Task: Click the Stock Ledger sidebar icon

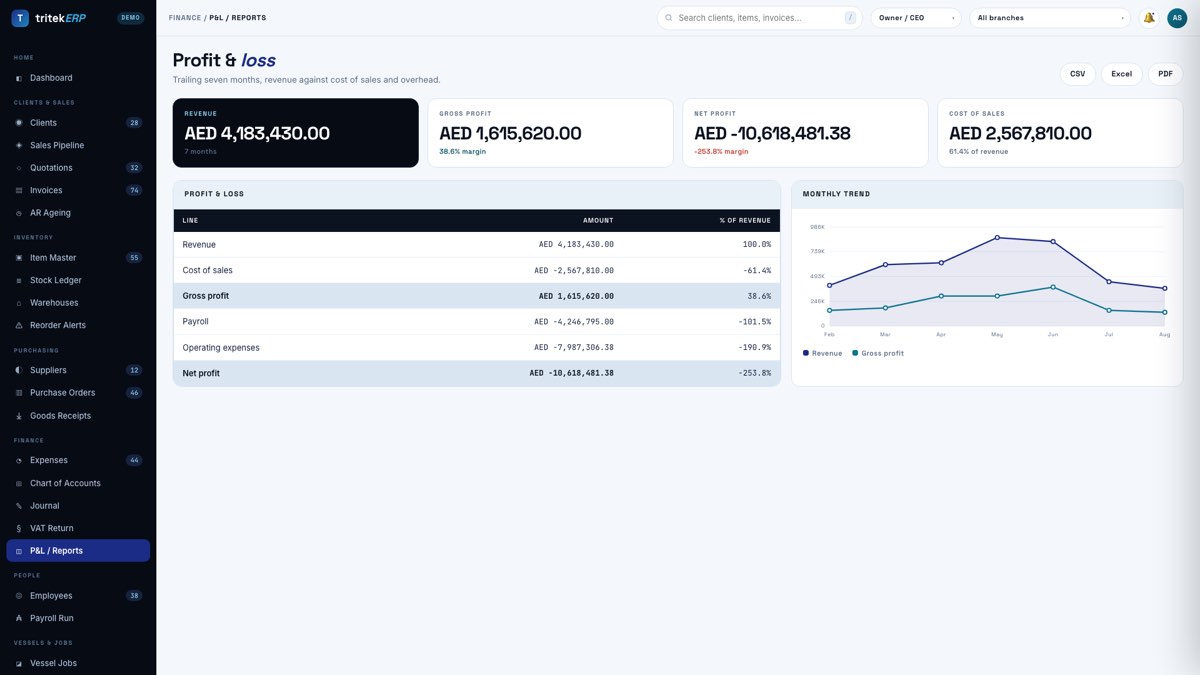Action: (x=19, y=280)
